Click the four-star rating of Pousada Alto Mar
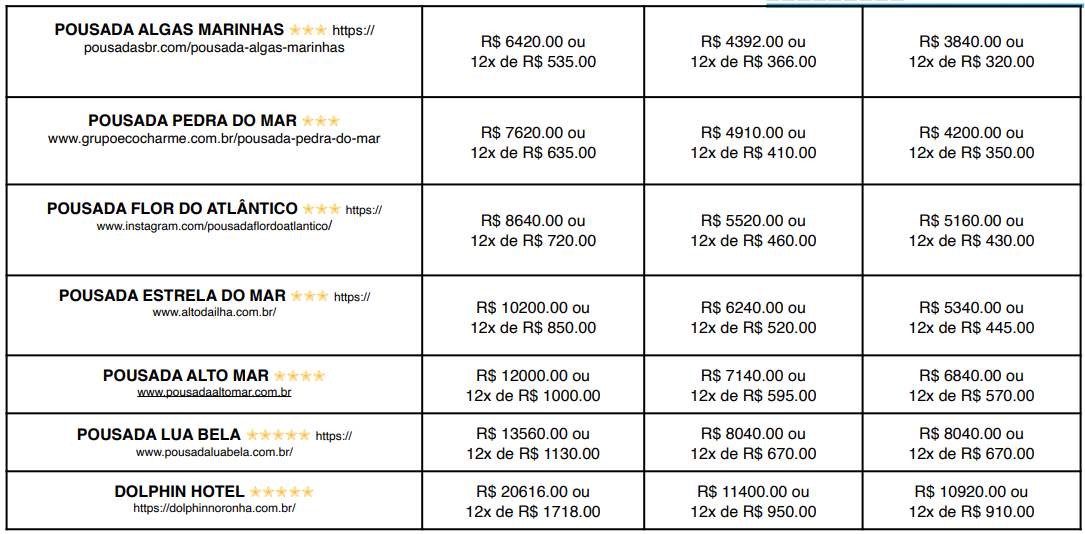Viewport: 1085px width, 534px height. pyautogui.click(x=298, y=376)
